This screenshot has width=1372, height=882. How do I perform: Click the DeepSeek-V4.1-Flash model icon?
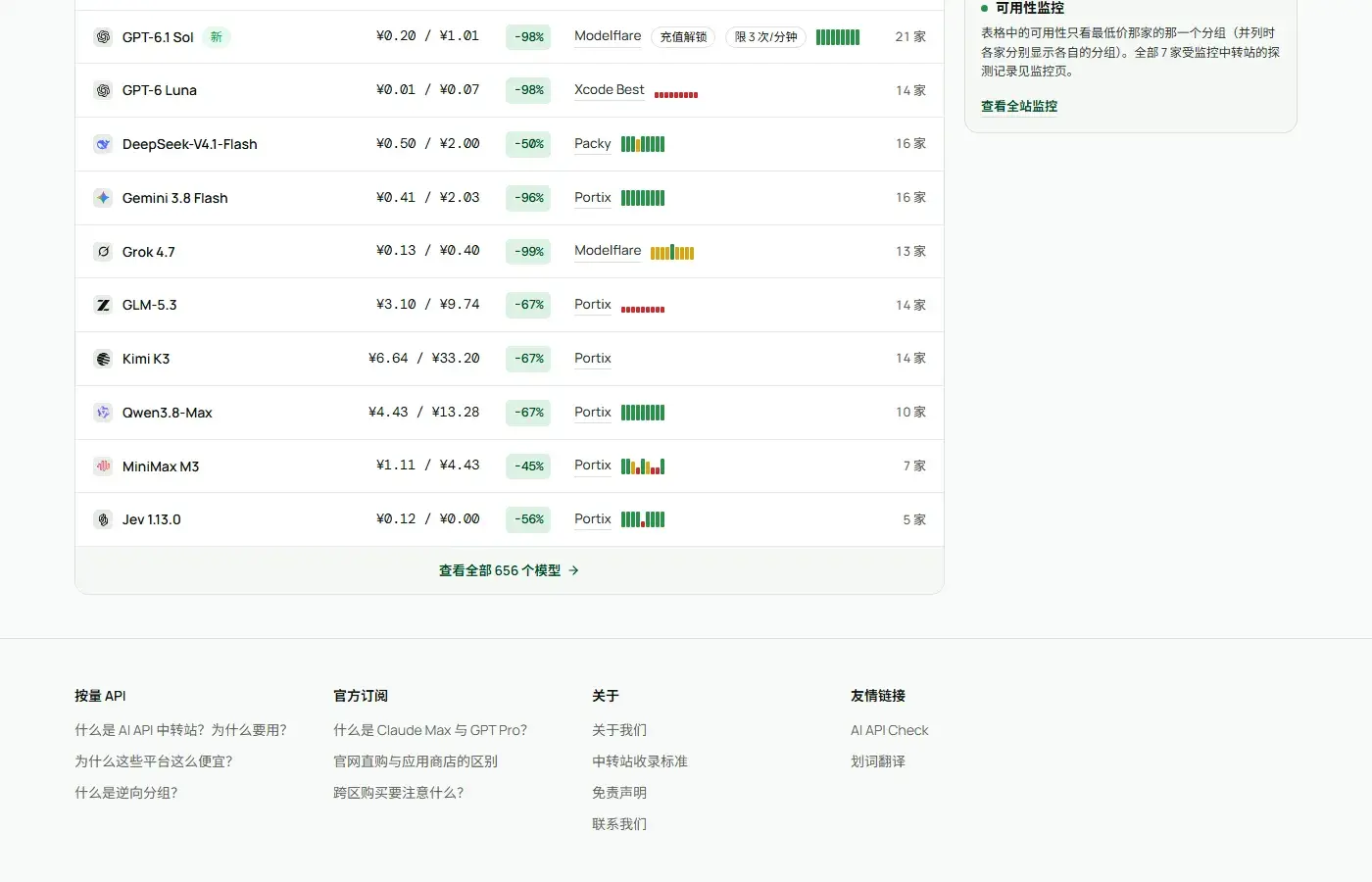[x=103, y=144]
